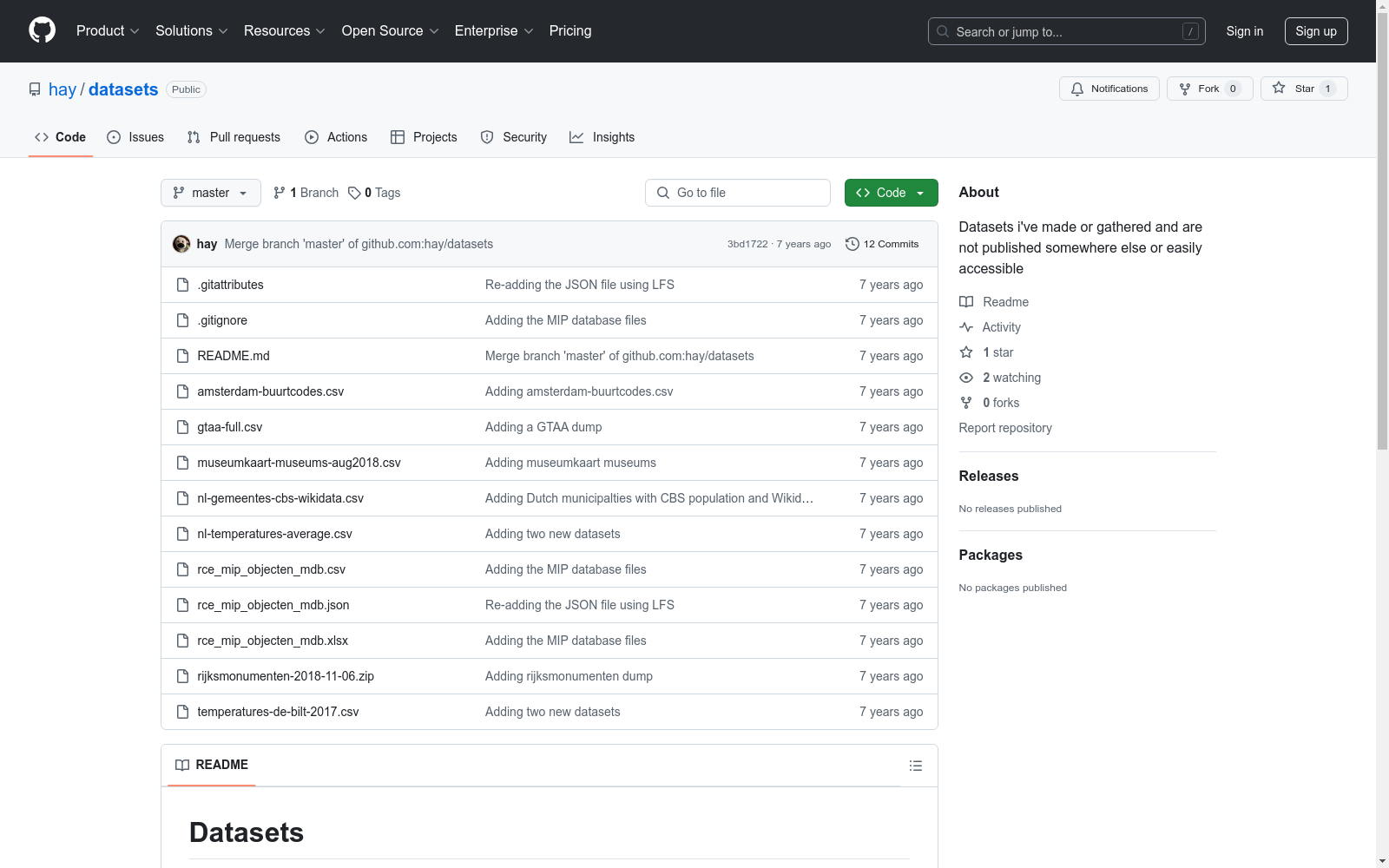The height and width of the screenshot is (868, 1389).
Task: Click the star icon on Star button
Action: point(1279,89)
